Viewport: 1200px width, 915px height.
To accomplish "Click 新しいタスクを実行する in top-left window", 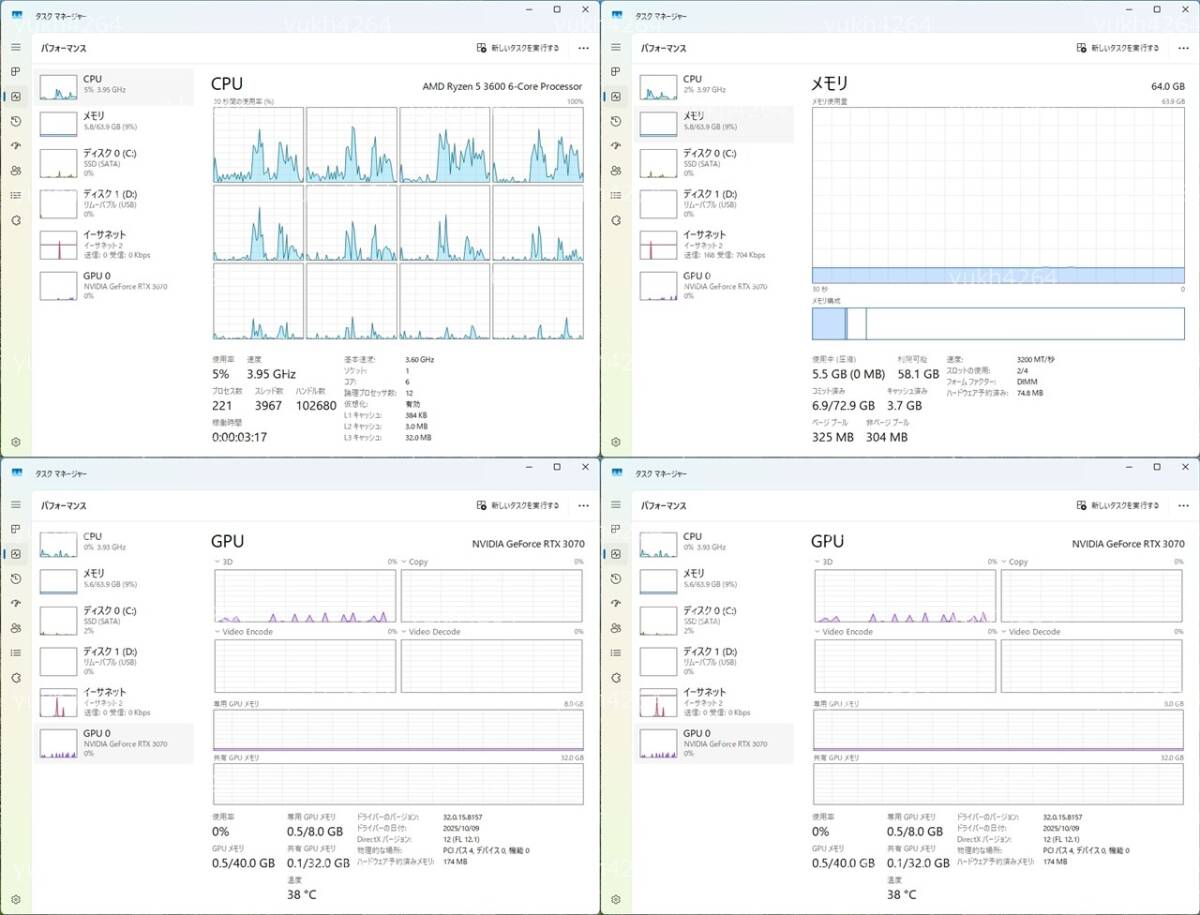I will pos(518,47).
